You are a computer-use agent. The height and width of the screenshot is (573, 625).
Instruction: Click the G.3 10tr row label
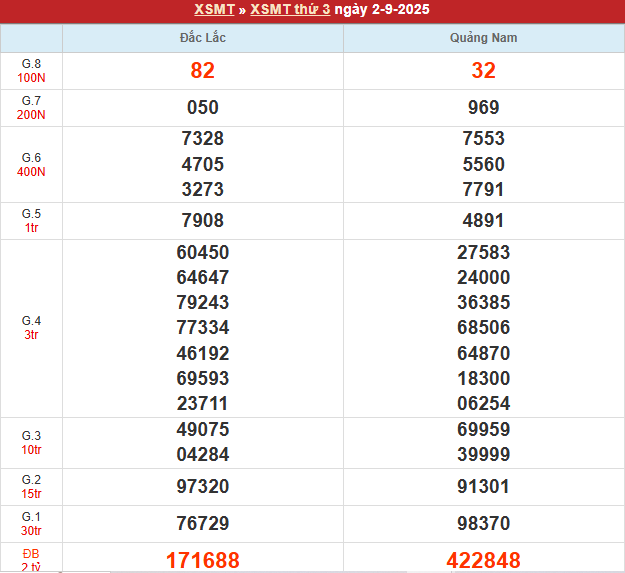coord(31,442)
